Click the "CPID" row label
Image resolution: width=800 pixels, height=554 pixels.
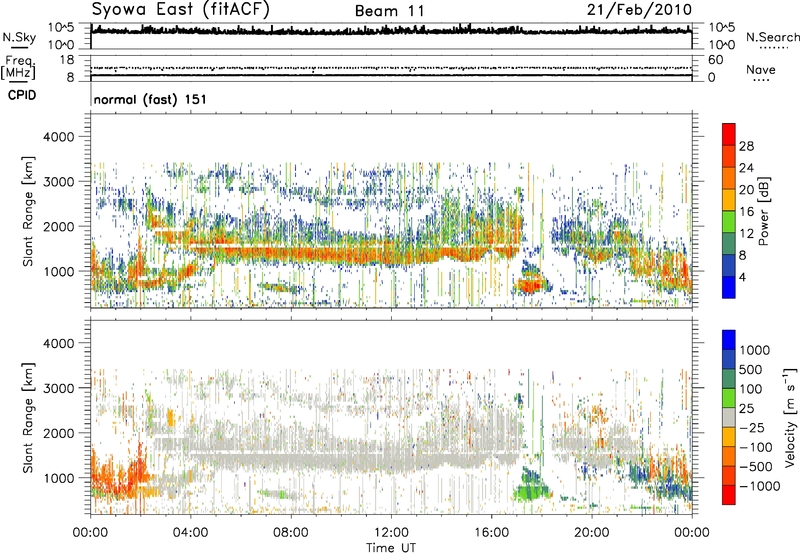[22, 95]
